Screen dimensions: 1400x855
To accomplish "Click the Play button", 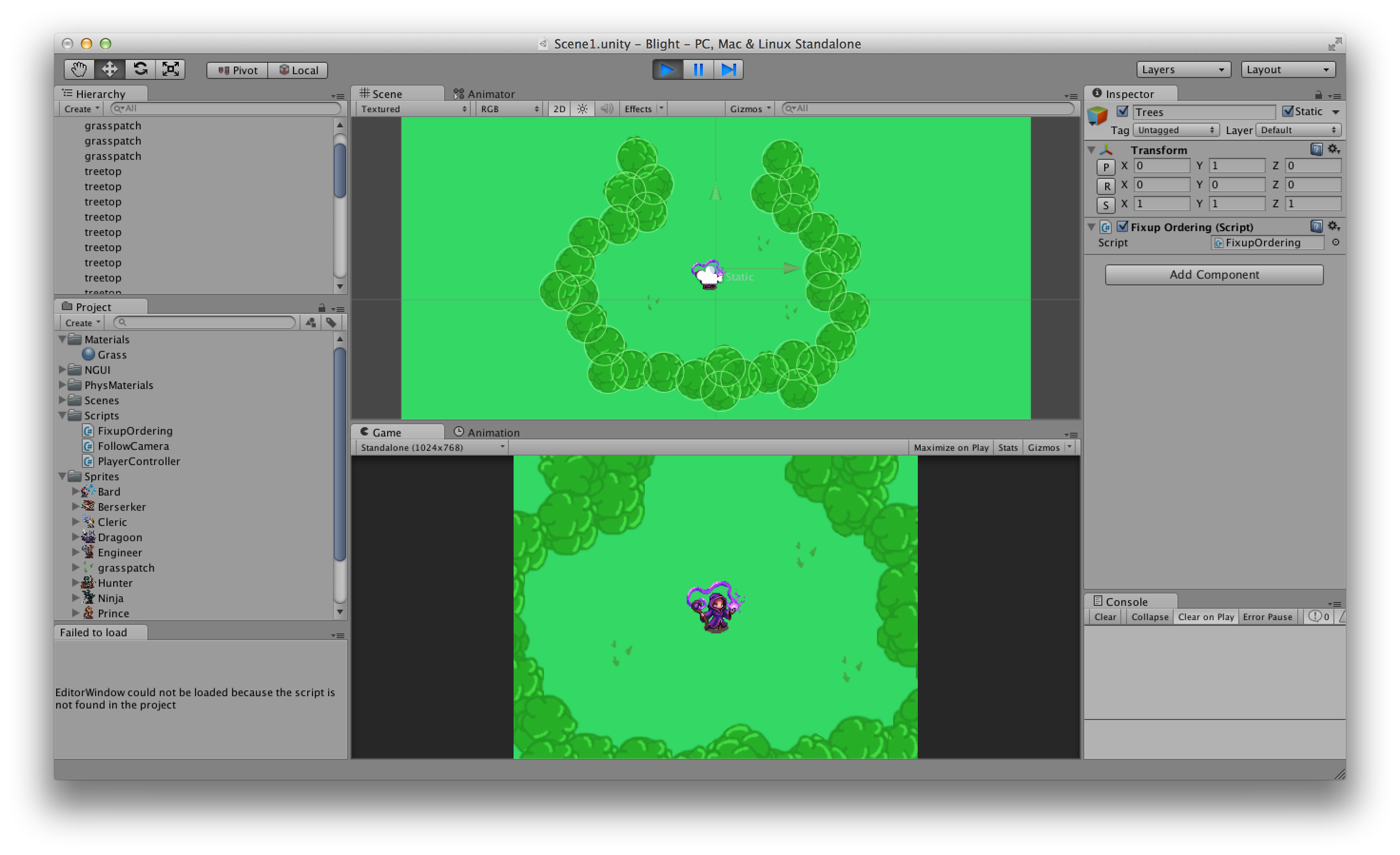I will pyautogui.click(x=668, y=69).
